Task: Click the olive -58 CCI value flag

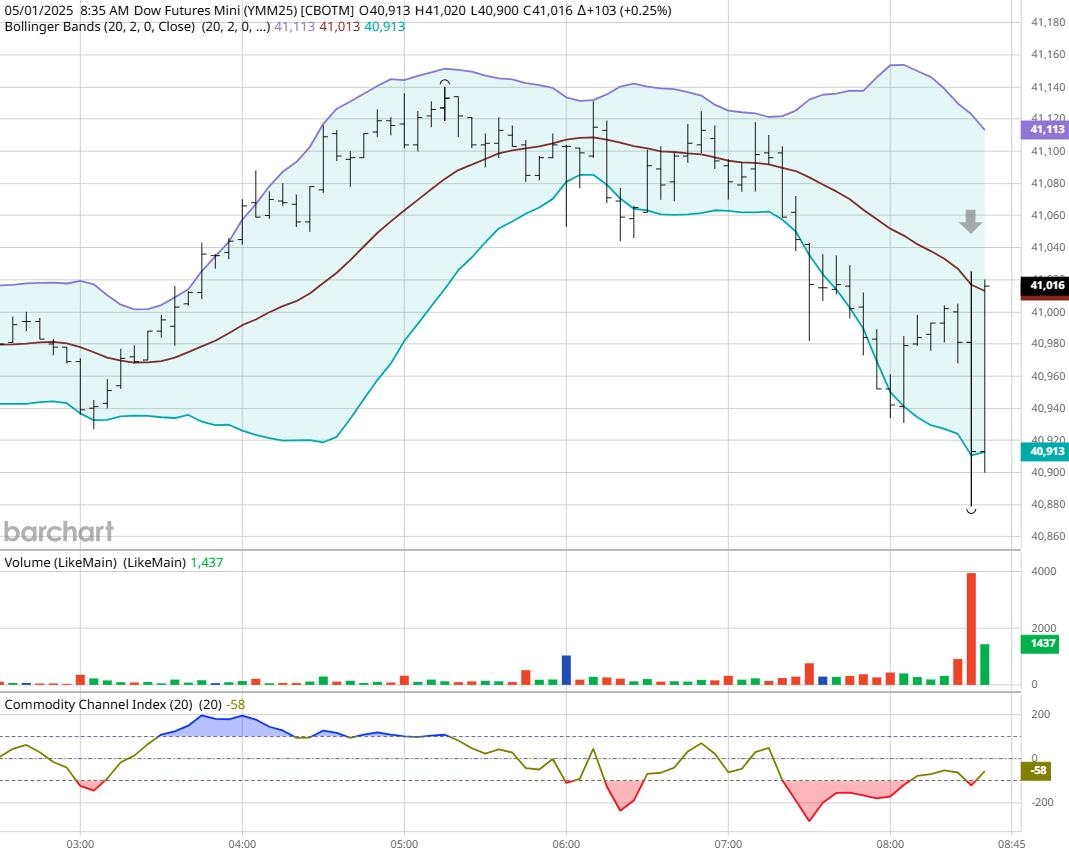Action: (1039, 771)
